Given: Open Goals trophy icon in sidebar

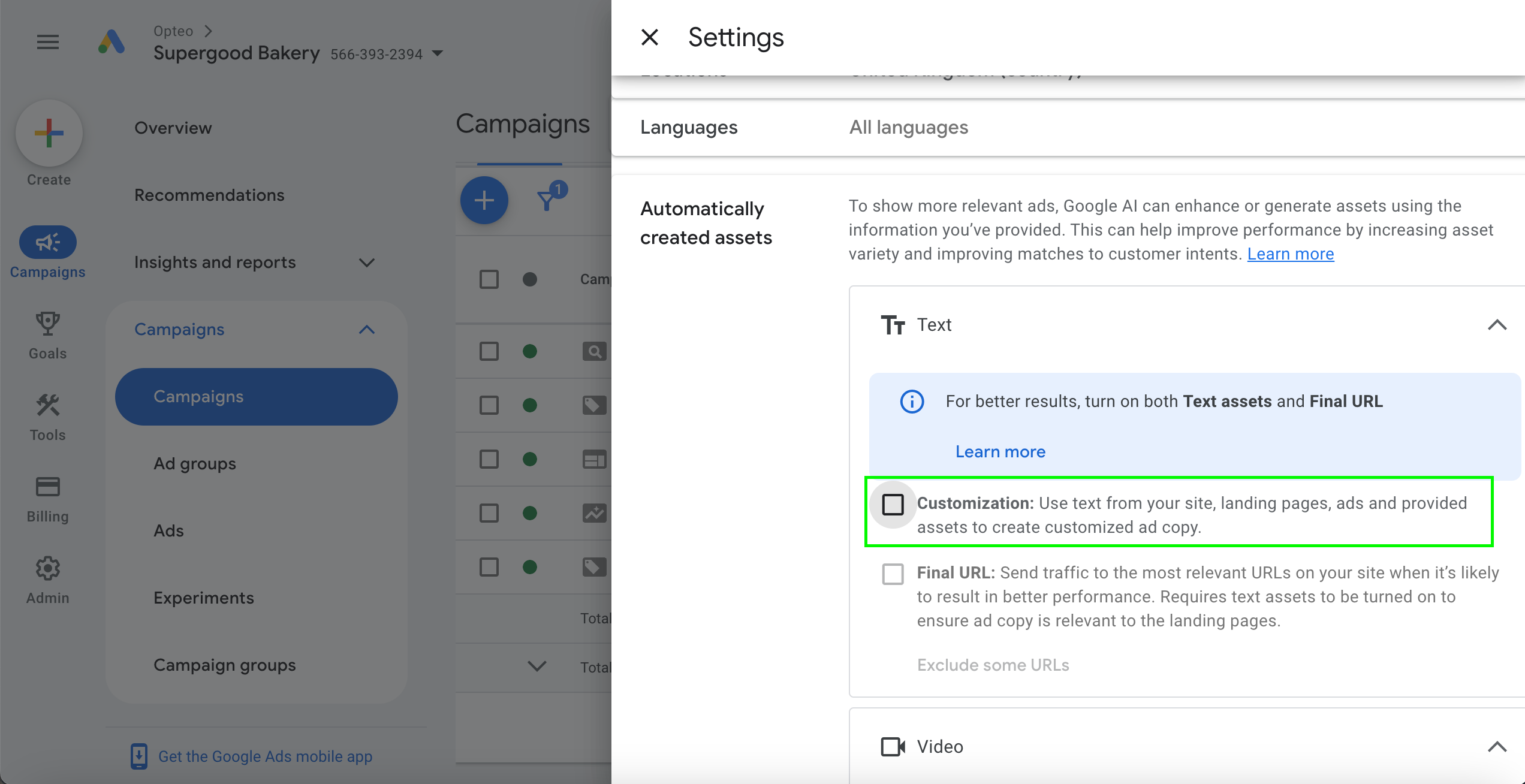Looking at the screenshot, I should (48, 324).
